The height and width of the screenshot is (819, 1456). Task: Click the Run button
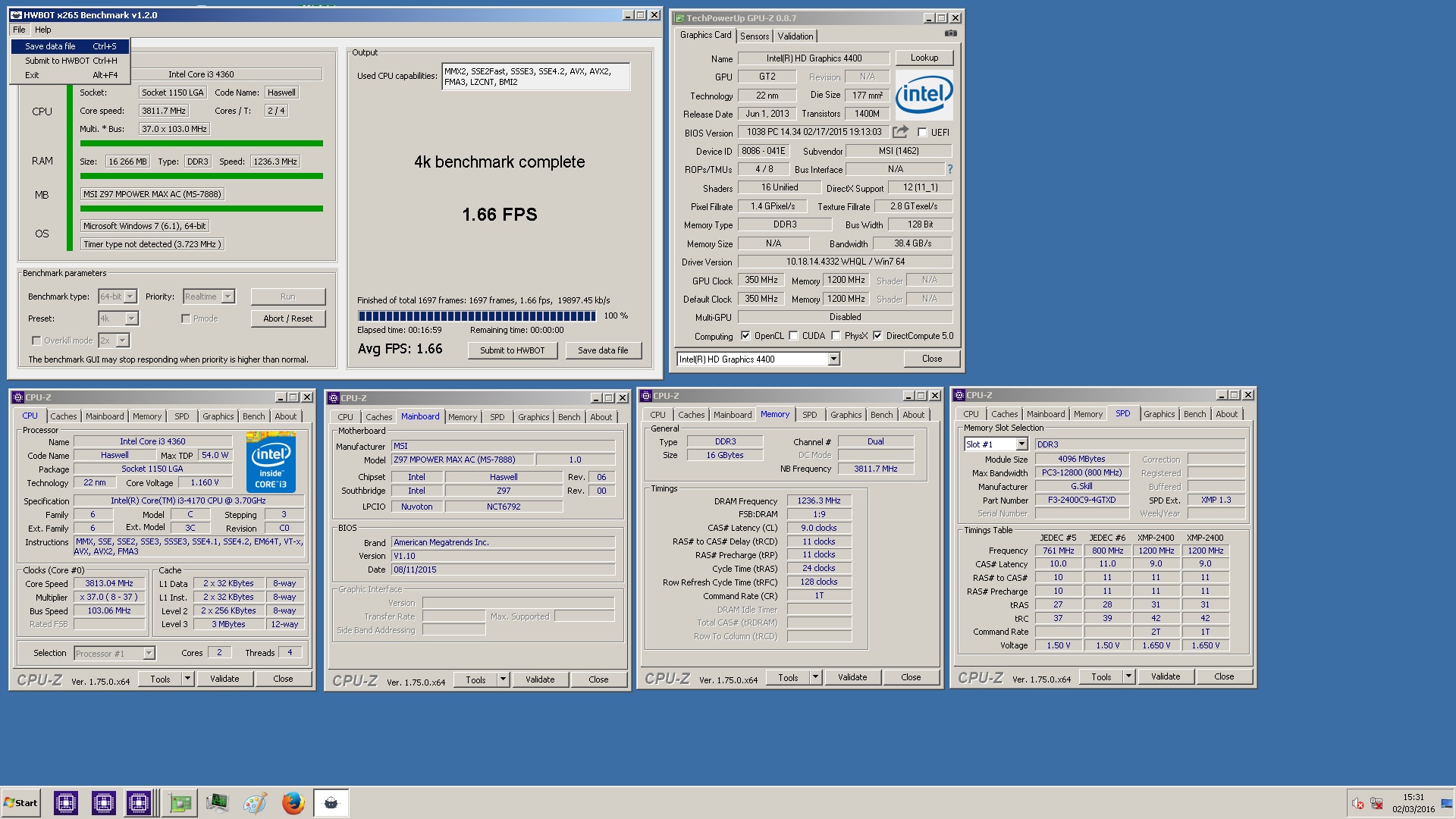[x=288, y=297]
